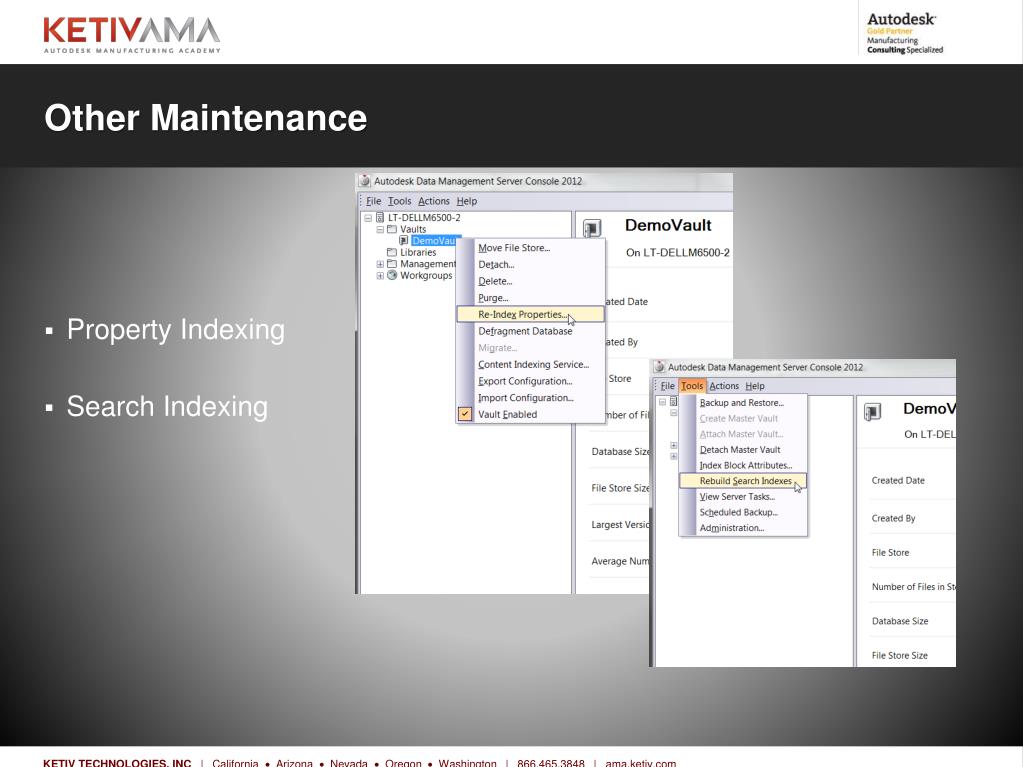Click the DemoVault header icon in first console
The width and height of the screenshot is (1023, 767).
point(592,228)
